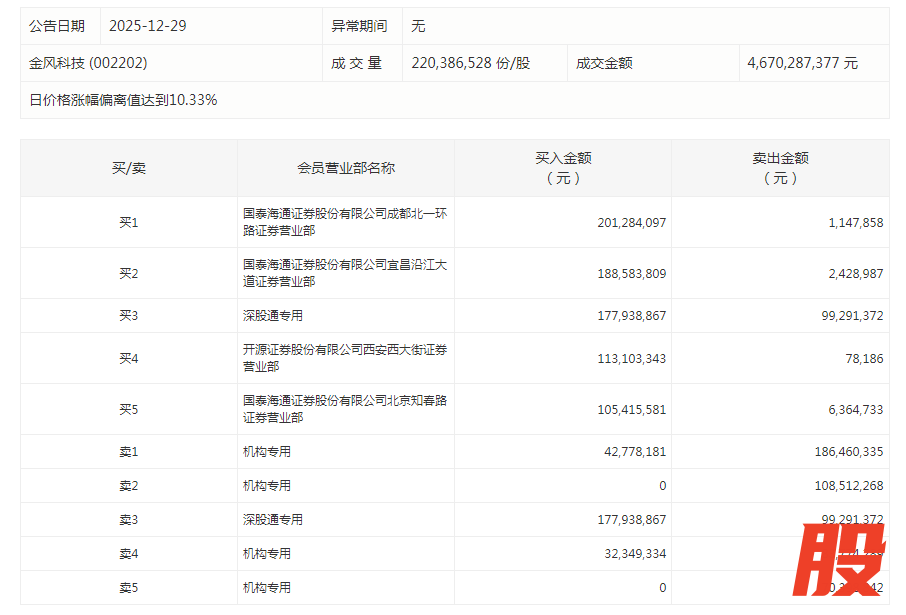Click the 成交量 value 220,386,528 份/股
906x615 pixels.
470,63
